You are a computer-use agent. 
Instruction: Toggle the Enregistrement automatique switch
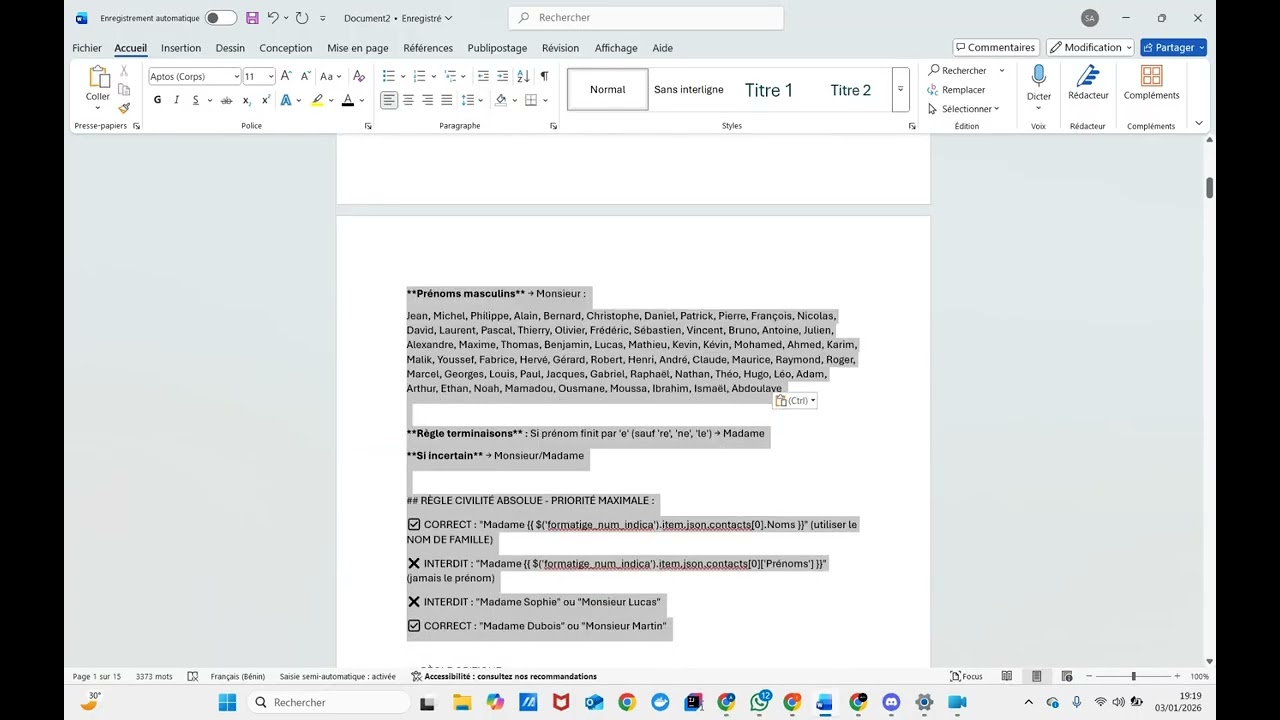(x=221, y=18)
